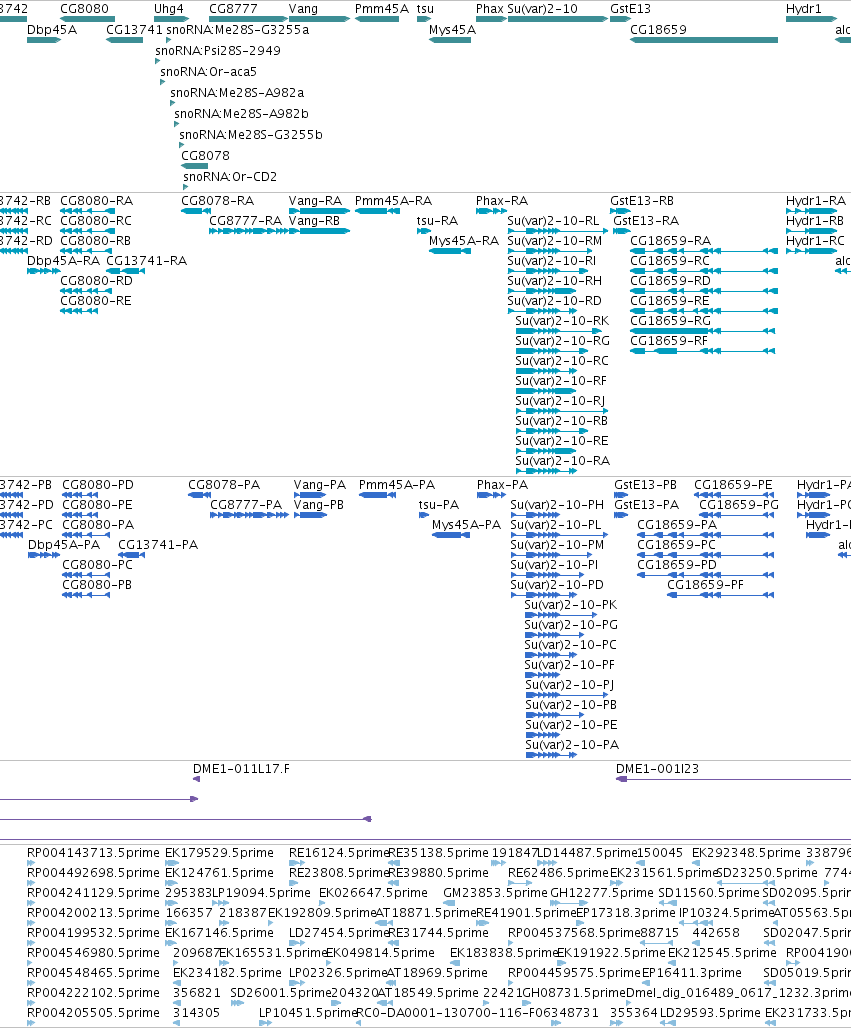The height and width of the screenshot is (1028, 851).
Task: Click snoRNA:Me28S-G3255b label
Action: (x=250, y=134)
